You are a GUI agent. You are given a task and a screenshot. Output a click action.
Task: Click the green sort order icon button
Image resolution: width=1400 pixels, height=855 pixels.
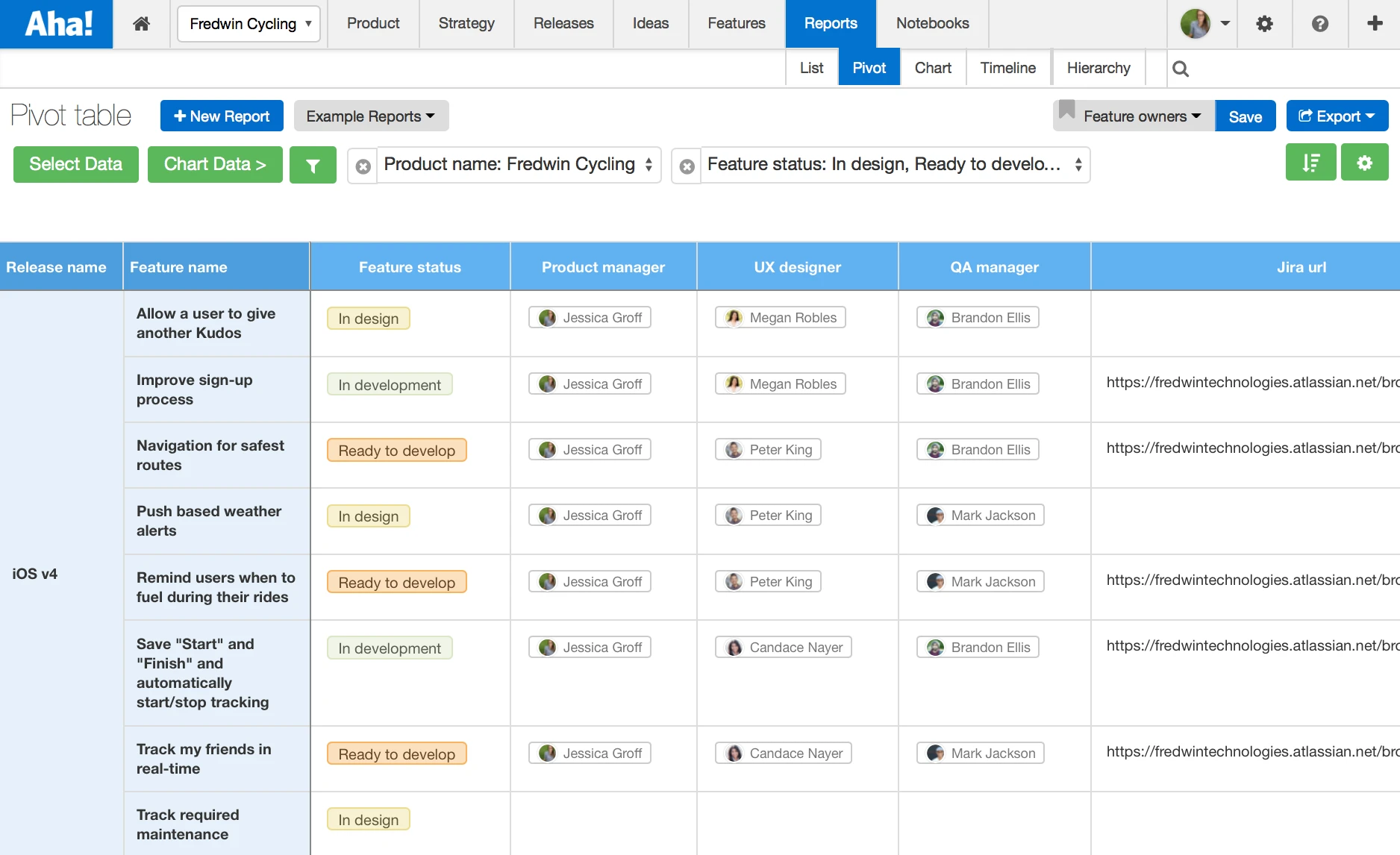(x=1310, y=163)
